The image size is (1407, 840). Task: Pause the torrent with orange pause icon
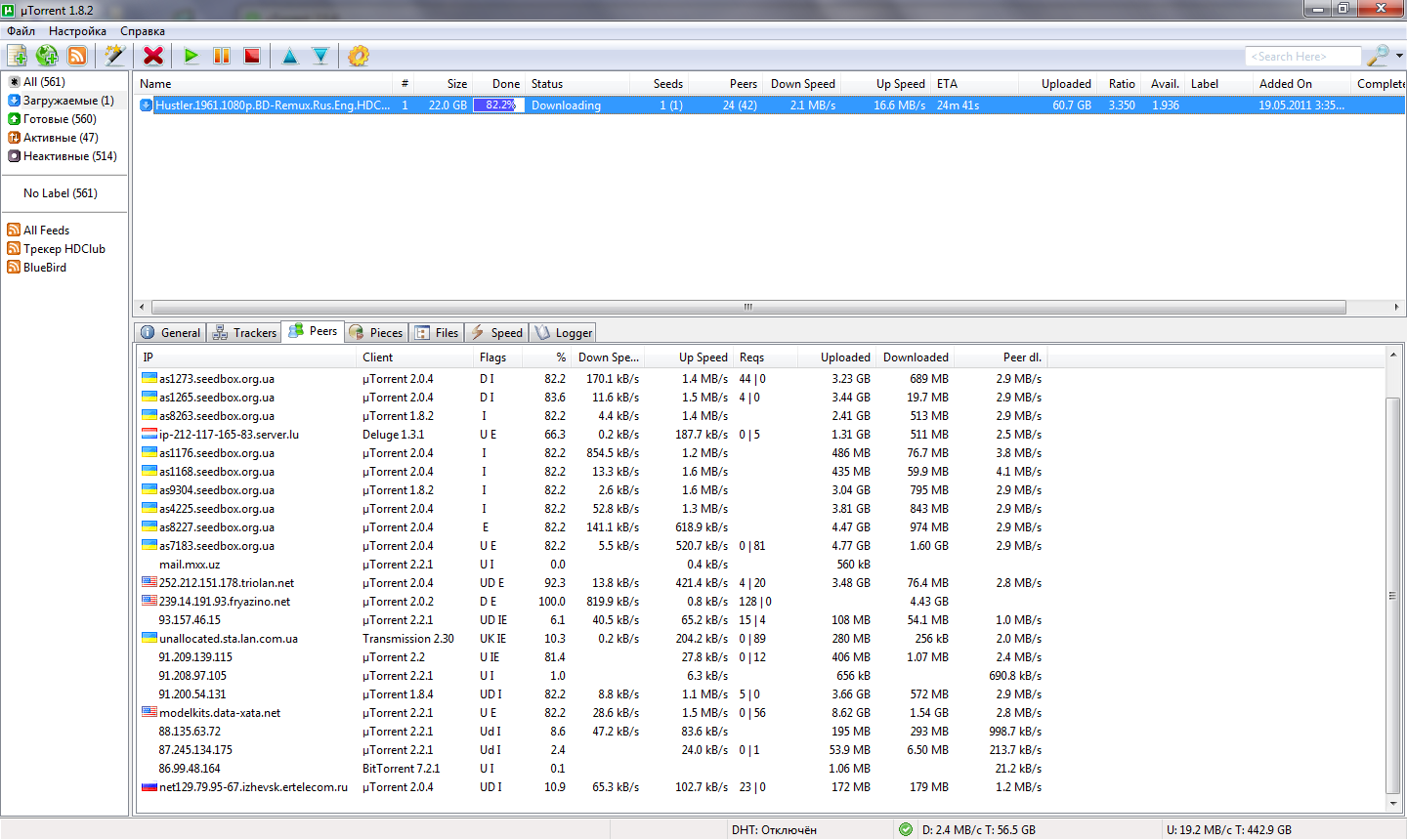pyautogui.click(x=222, y=56)
